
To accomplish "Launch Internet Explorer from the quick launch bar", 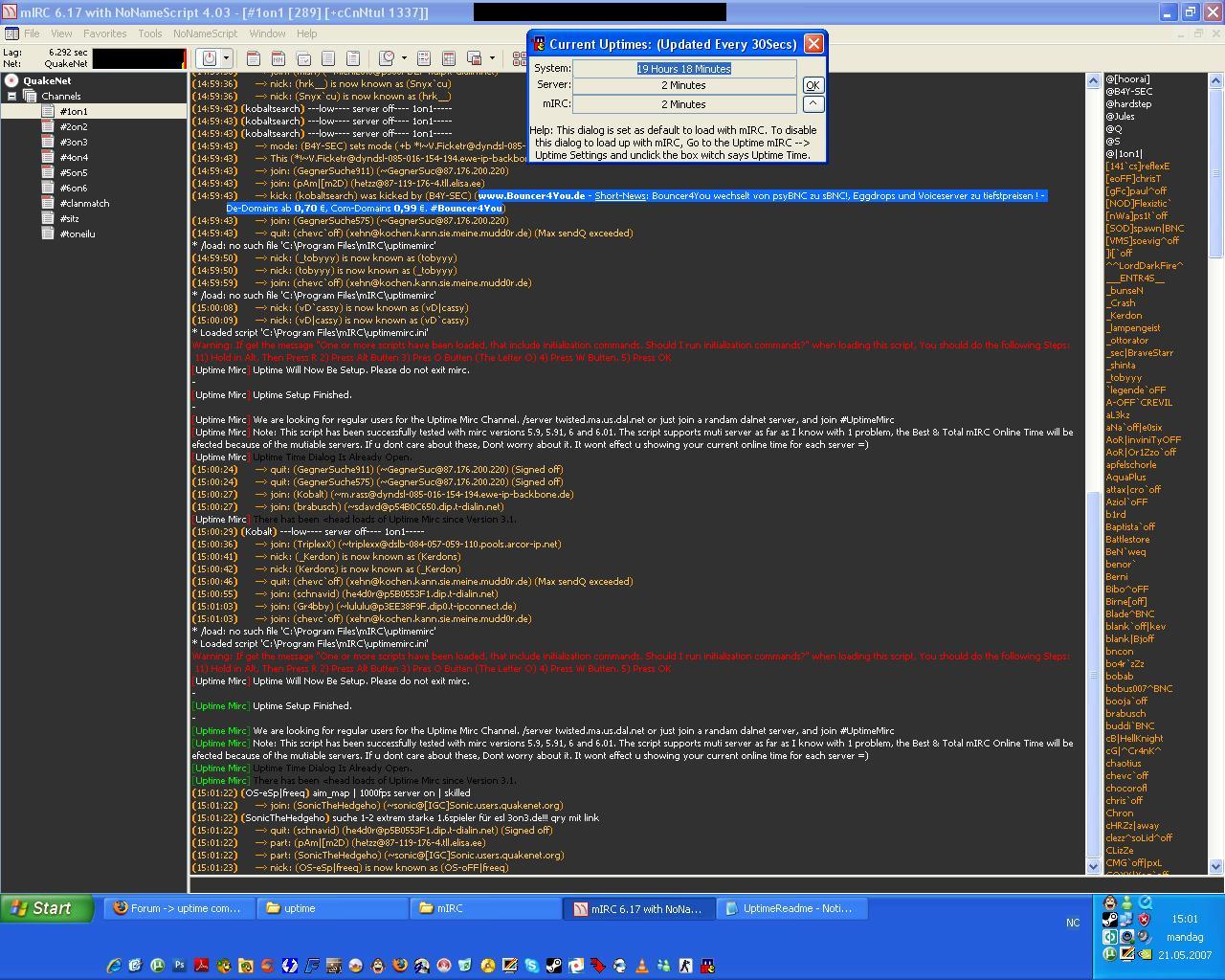I will tap(115, 966).
